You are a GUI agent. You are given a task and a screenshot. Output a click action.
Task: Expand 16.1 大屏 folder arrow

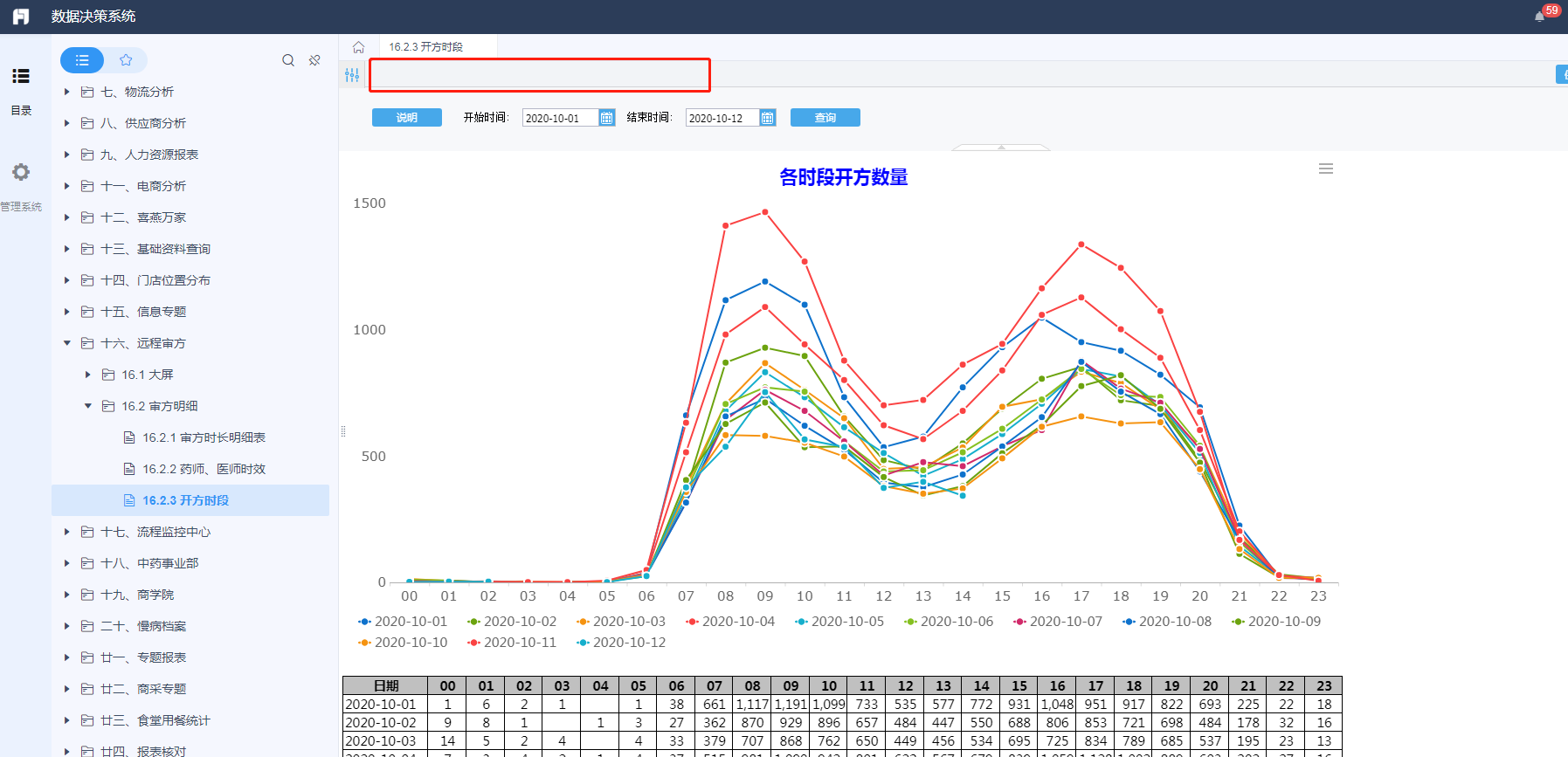[x=88, y=375]
